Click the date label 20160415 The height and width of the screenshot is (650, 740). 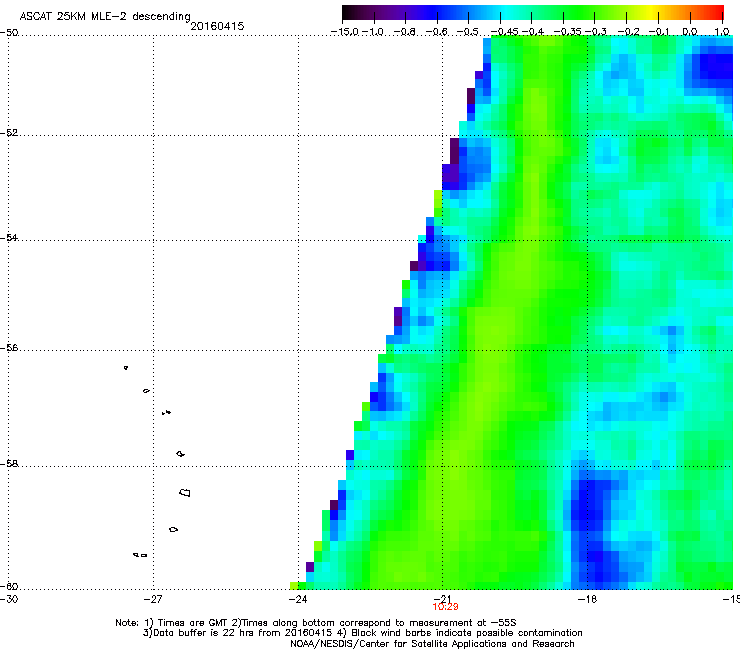(217, 26)
